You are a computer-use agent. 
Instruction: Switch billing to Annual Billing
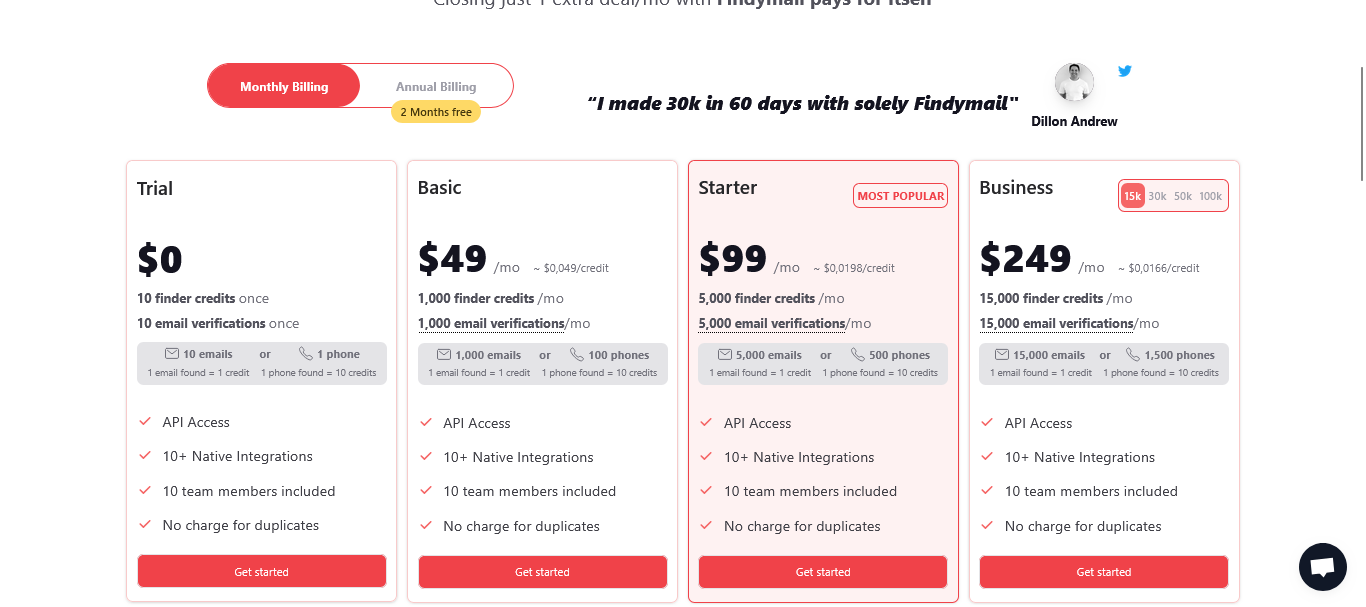click(x=436, y=86)
